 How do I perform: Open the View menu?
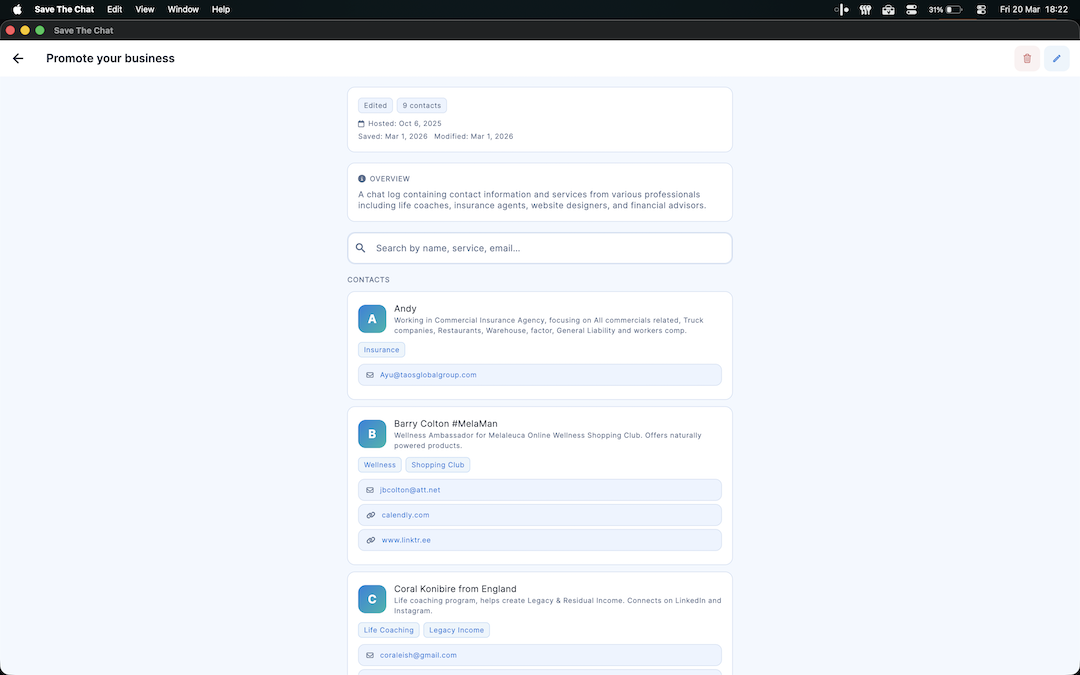click(x=144, y=9)
